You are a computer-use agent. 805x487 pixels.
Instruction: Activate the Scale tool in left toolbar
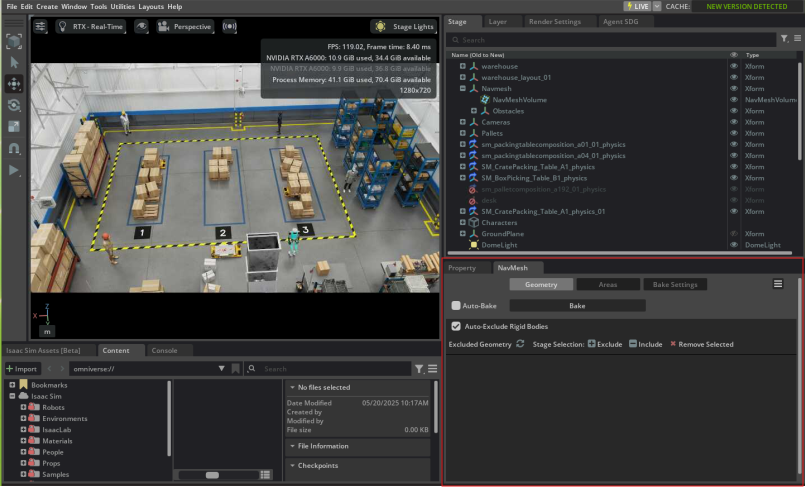point(14,127)
